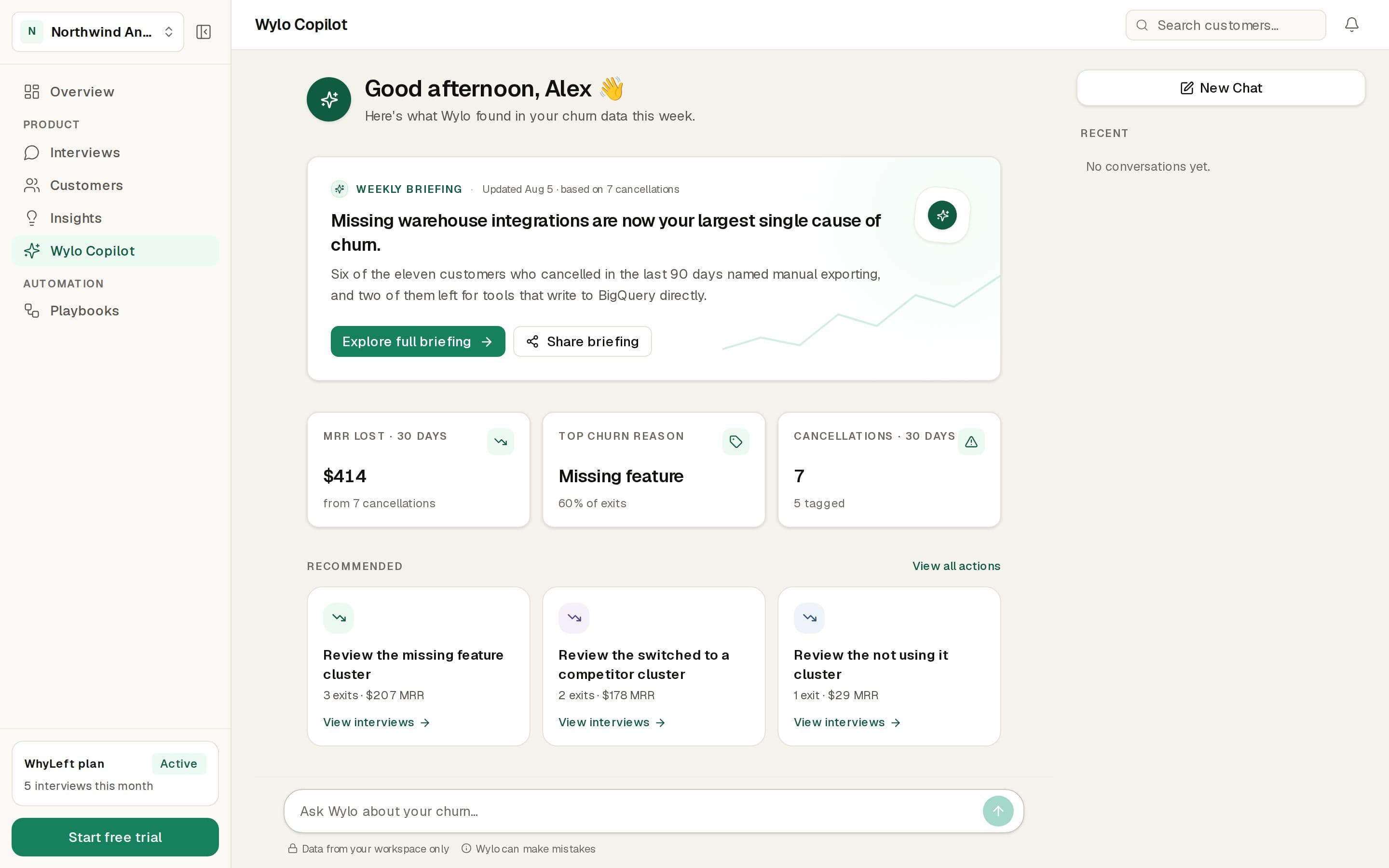This screenshot has width=1389, height=868.
Task: Click '1 exit · $29 MRR' text
Action: point(836,695)
